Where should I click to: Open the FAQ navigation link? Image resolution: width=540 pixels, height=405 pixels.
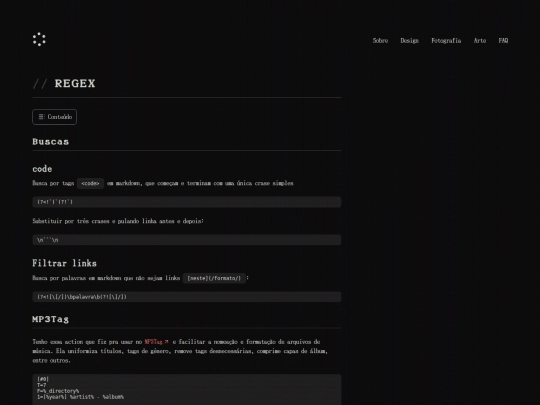click(x=503, y=41)
